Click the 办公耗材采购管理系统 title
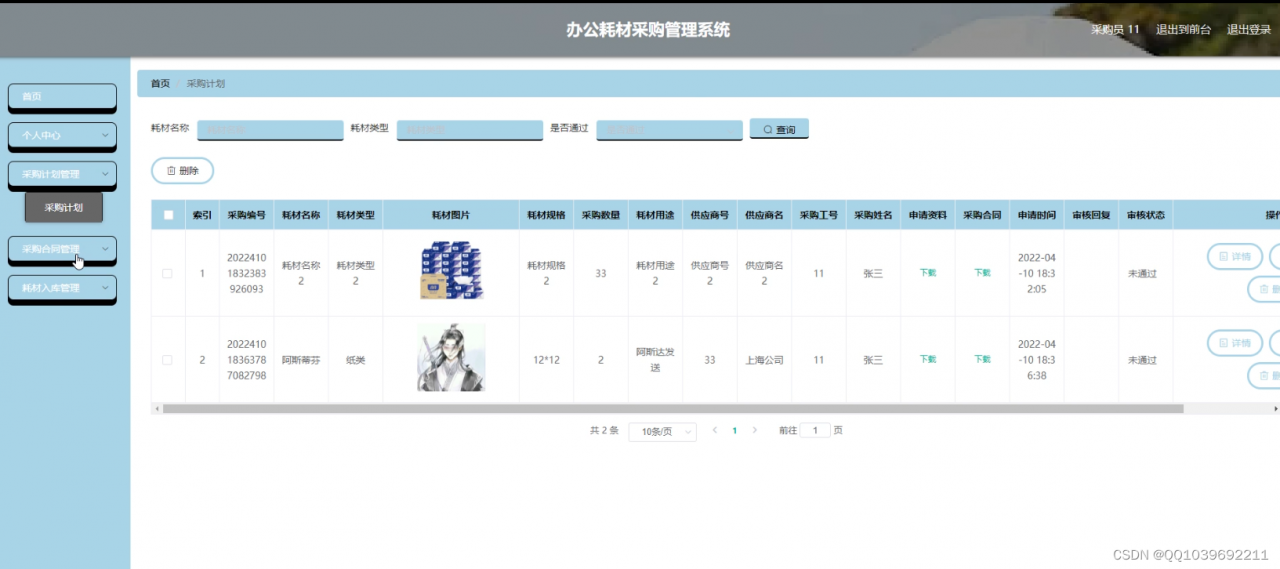Viewport: 1280px width, 569px height. point(648,29)
